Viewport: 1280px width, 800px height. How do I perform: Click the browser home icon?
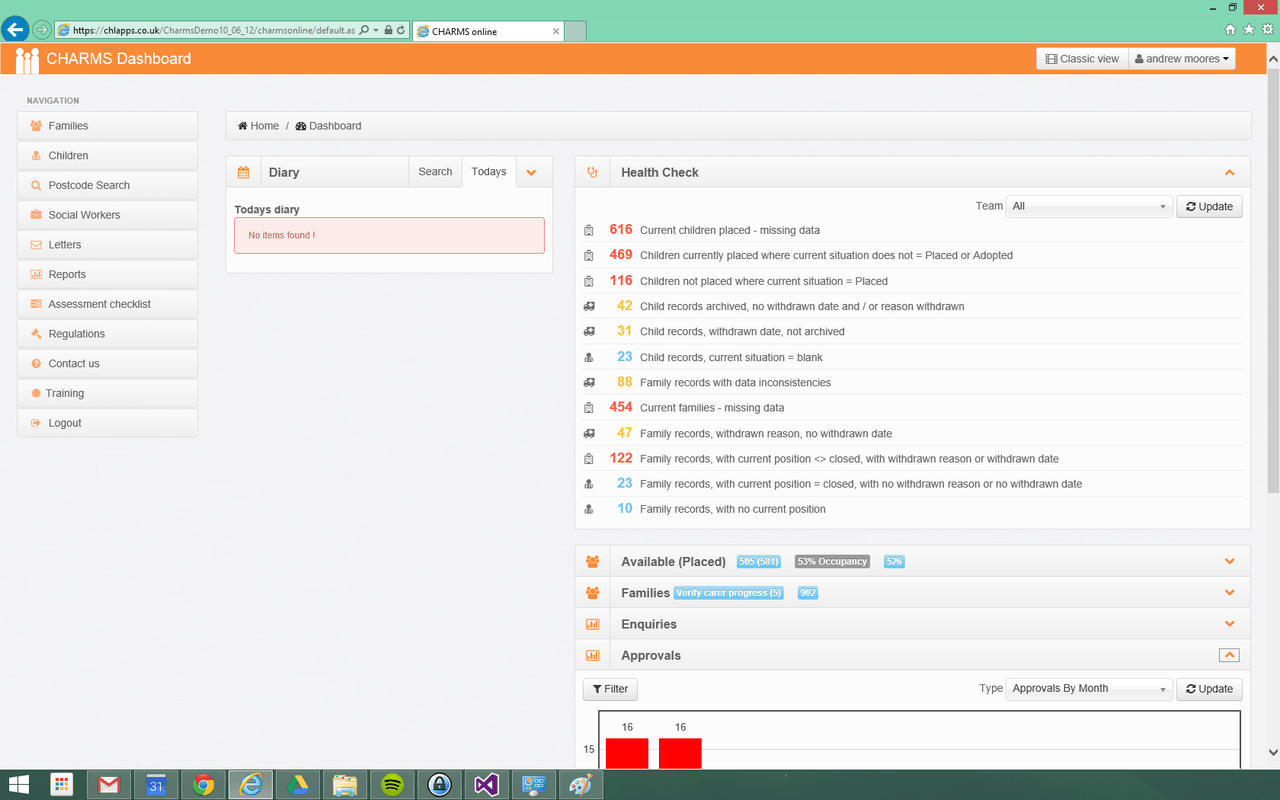coord(1230,30)
